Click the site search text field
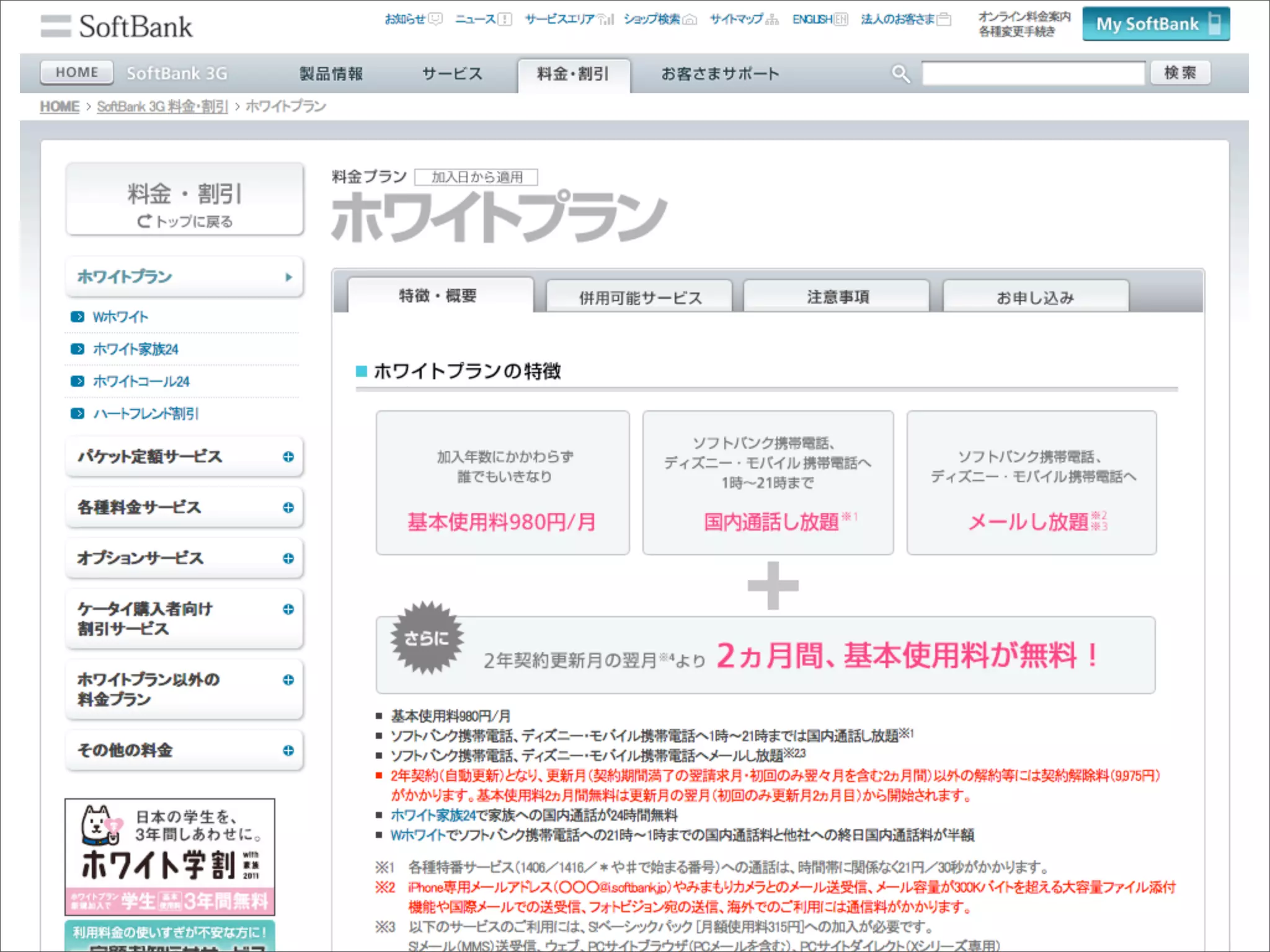1270x952 pixels. (1032, 73)
